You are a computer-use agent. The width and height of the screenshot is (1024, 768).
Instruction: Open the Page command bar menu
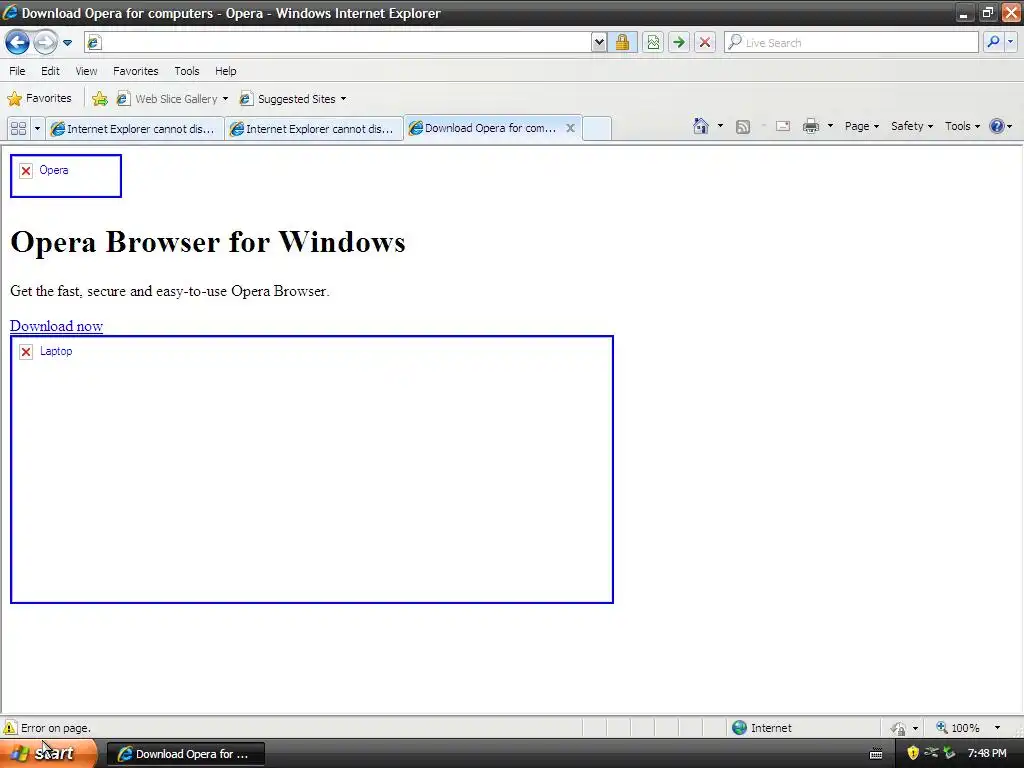(x=861, y=126)
